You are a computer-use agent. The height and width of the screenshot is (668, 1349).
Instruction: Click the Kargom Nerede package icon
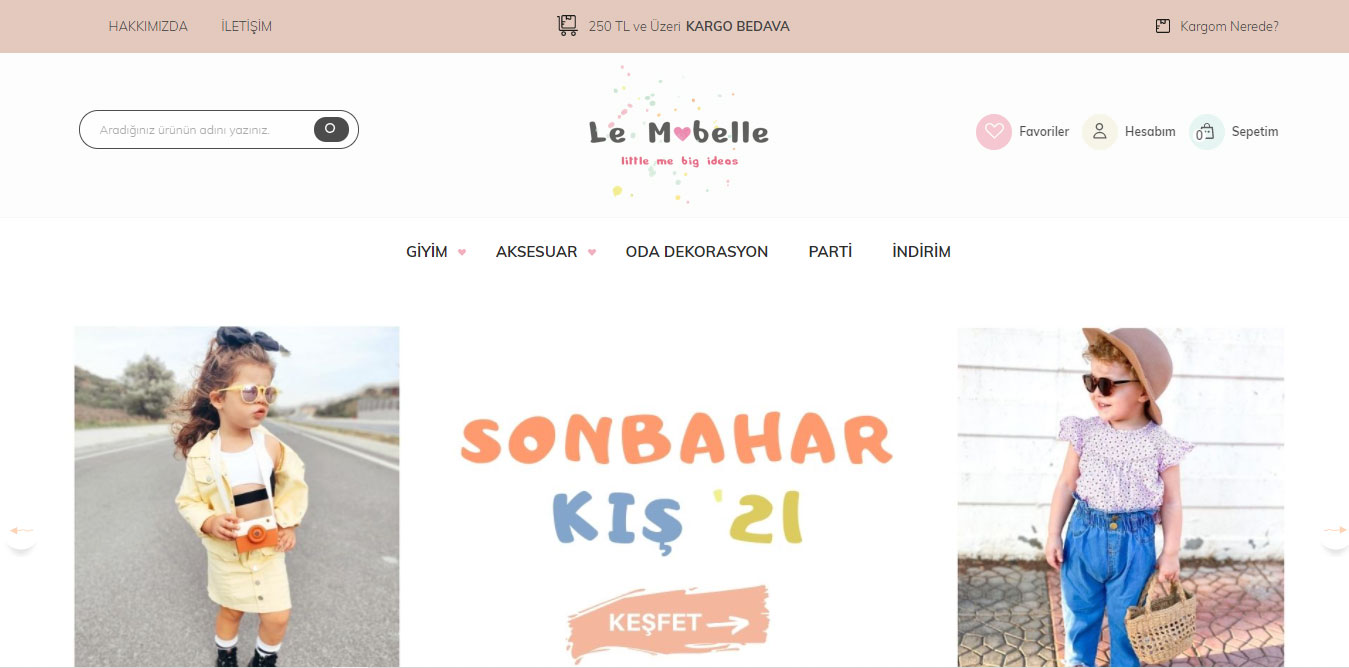(1162, 26)
